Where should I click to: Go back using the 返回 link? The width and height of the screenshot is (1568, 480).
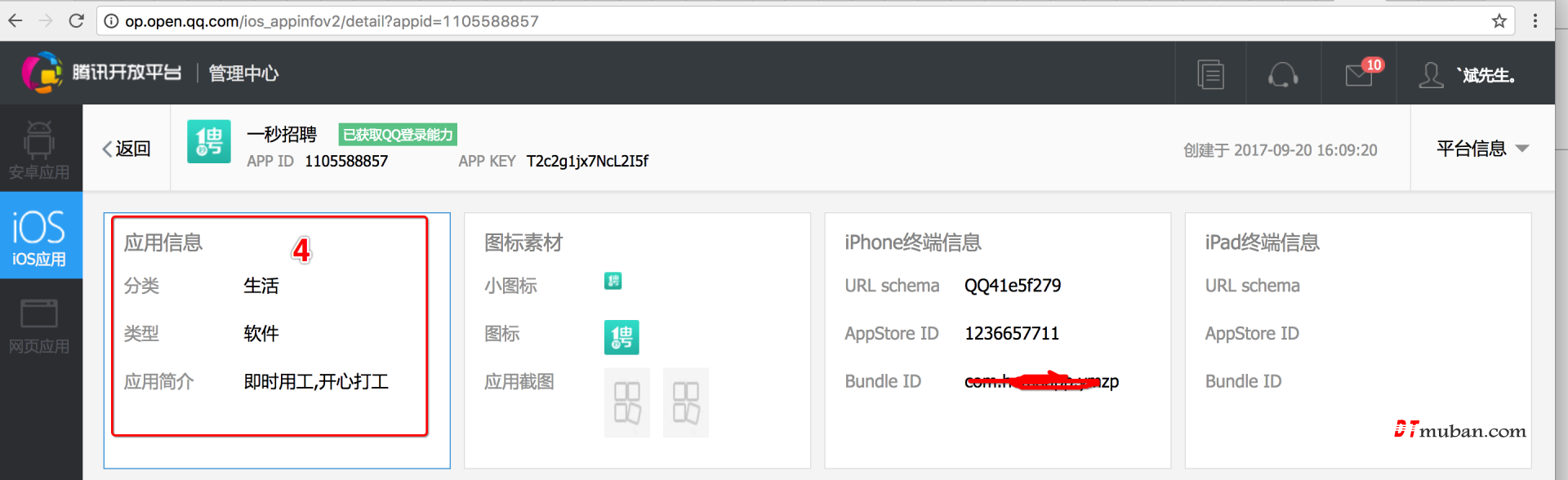pyautogui.click(x=127, y=149)
